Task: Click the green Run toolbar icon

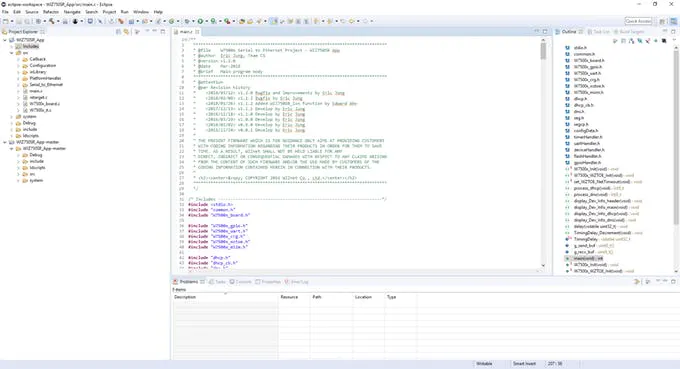Action: (200, 21)
